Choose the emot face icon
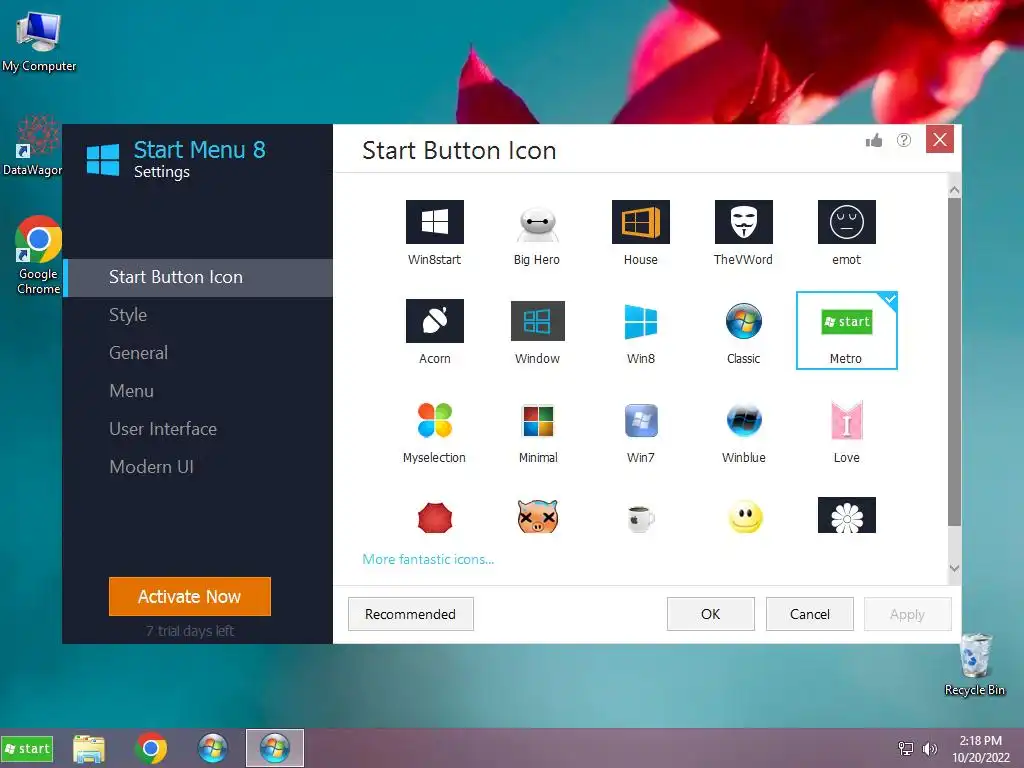Image resolution: width=1024 pixels, height=768 pixels. click(x=846, y=232)
